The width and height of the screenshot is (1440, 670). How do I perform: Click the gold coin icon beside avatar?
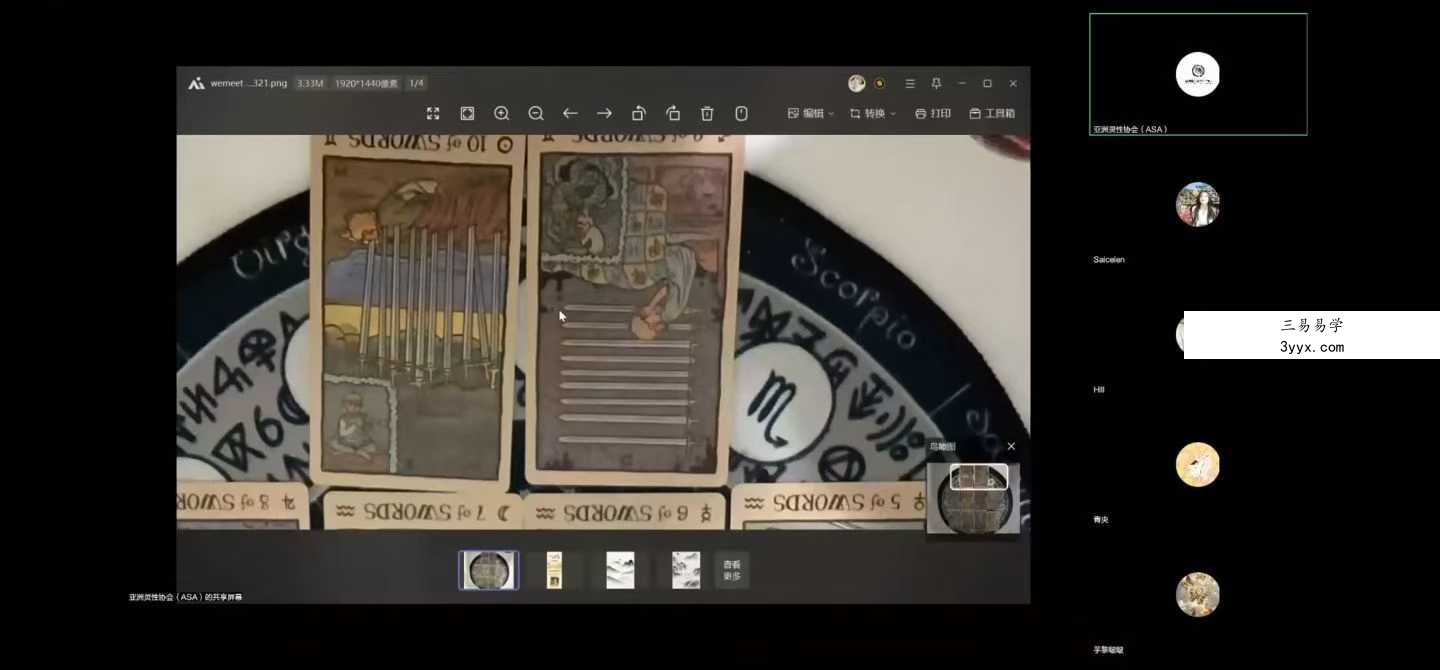[x=880, y=83]
